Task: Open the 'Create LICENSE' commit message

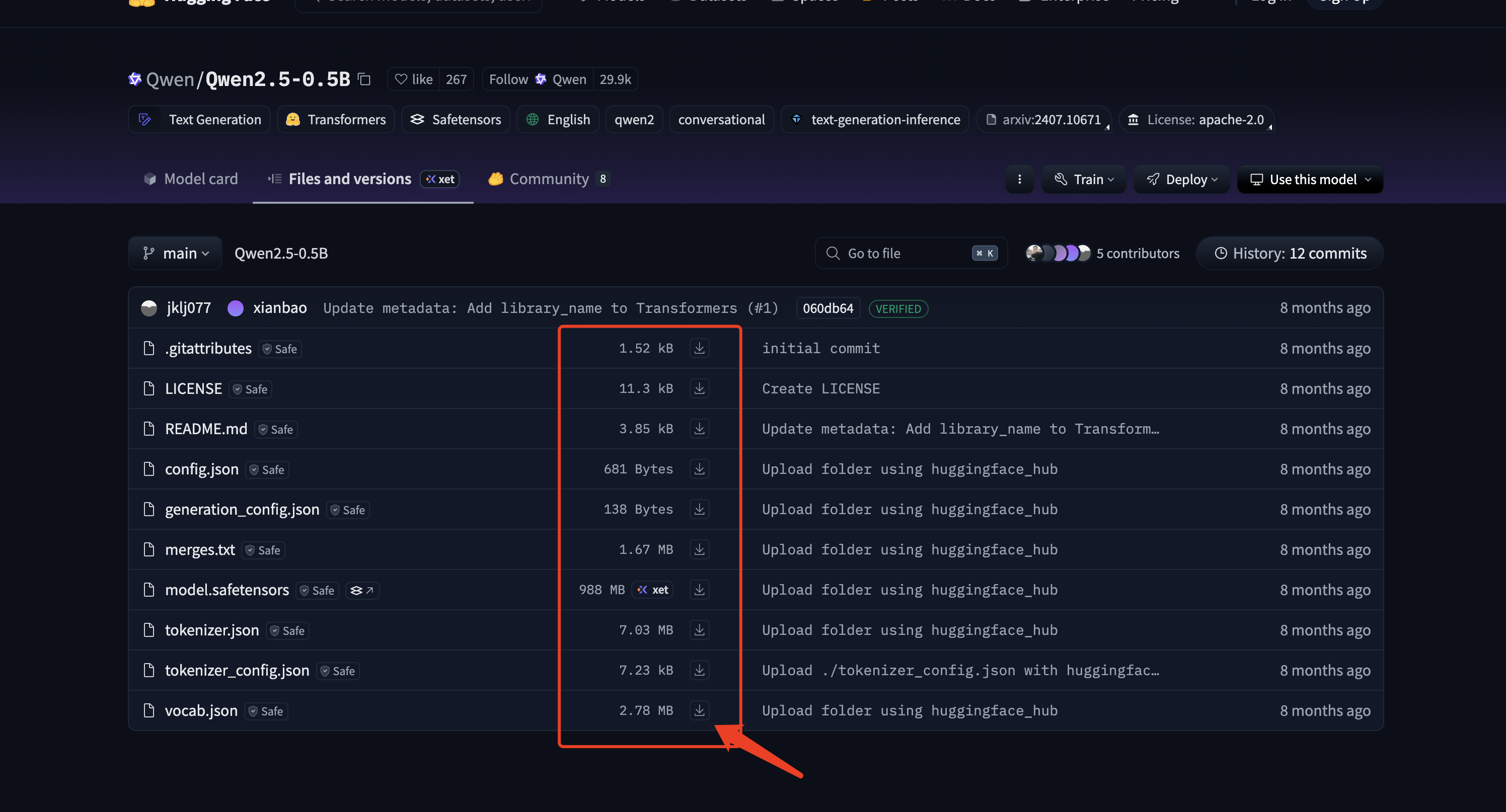Action: (x=821, y=388)
